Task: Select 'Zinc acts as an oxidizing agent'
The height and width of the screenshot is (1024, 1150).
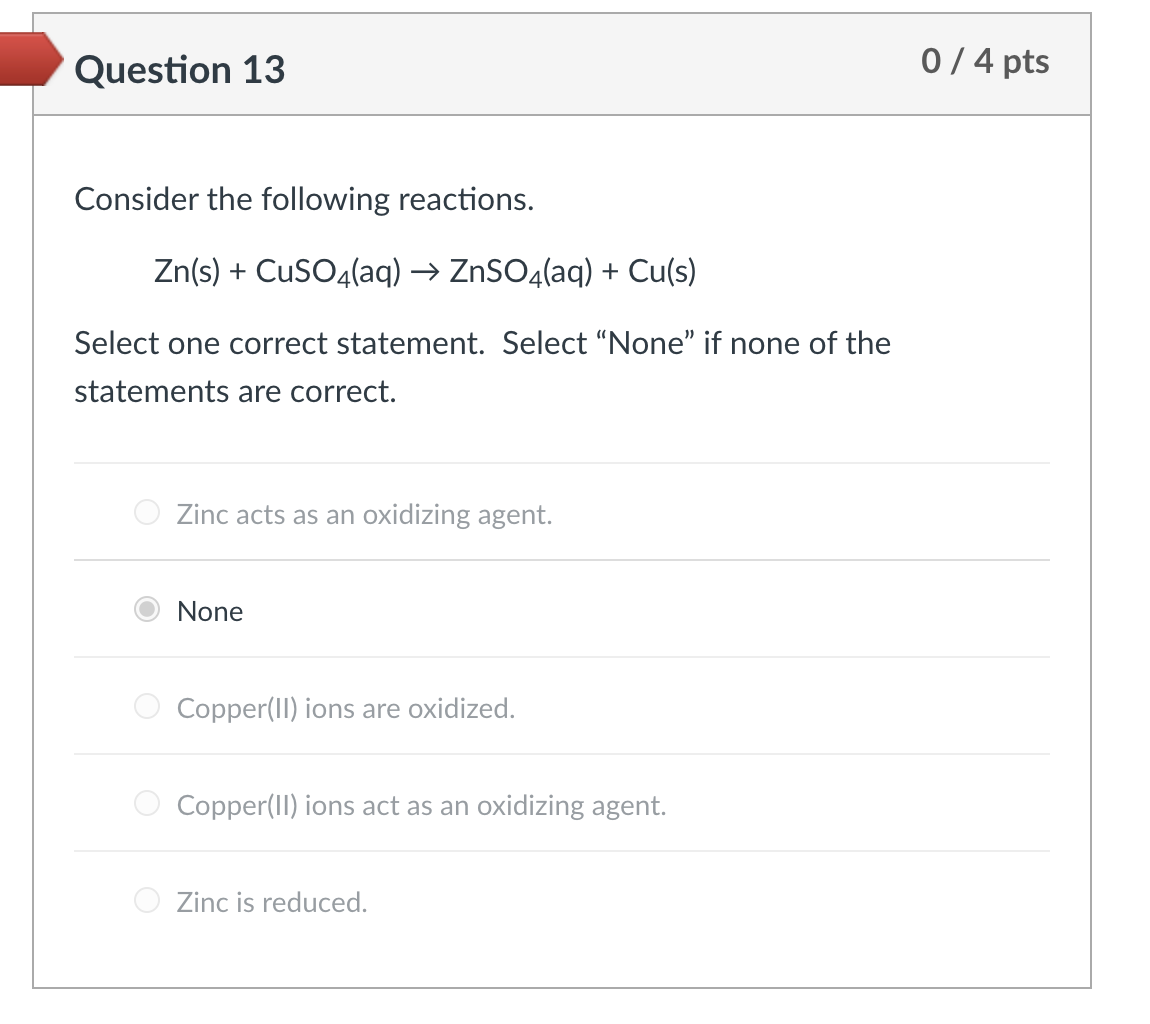Action: pos(146,513)
